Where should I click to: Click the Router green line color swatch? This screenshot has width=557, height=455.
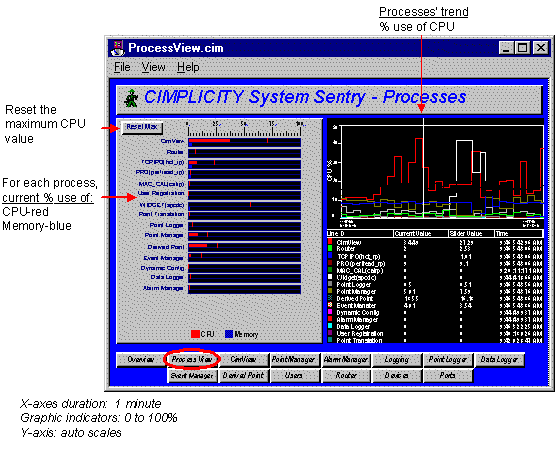[x=330, y=248]
